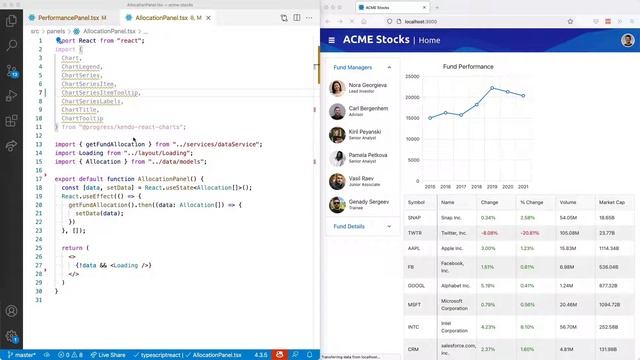640x360 pixels.
Task: Close the ACME Stocks browser tab
Action: point(424,7)
